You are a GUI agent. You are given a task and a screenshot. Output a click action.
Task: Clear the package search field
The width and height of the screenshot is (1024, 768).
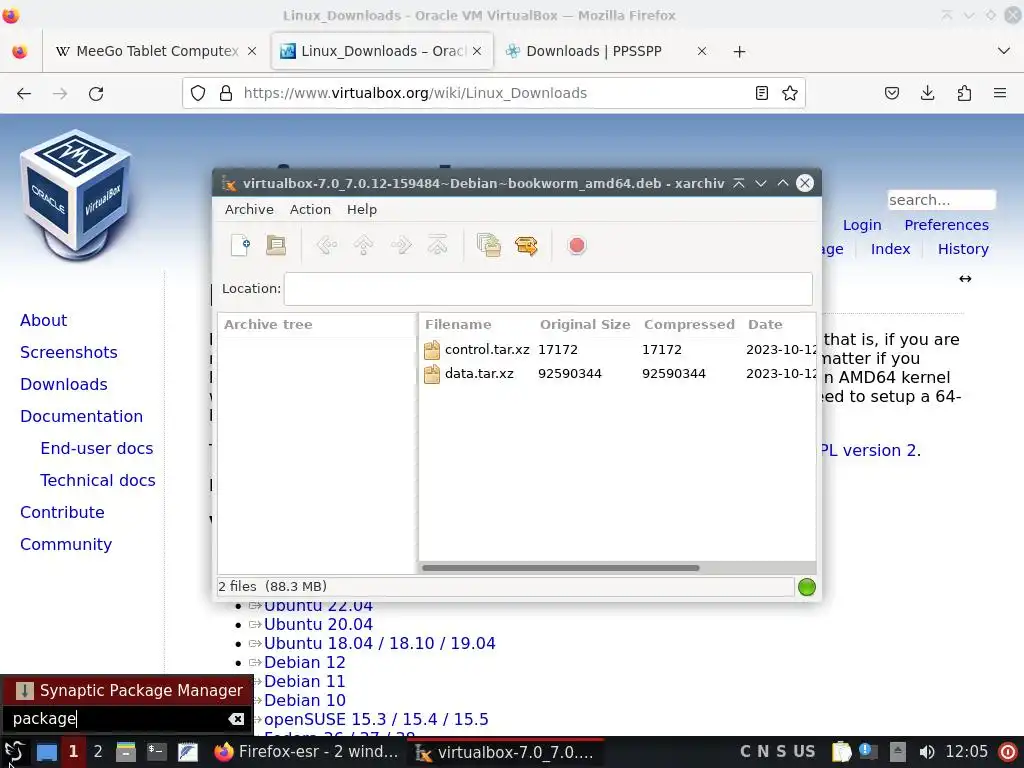click(236, 719)
